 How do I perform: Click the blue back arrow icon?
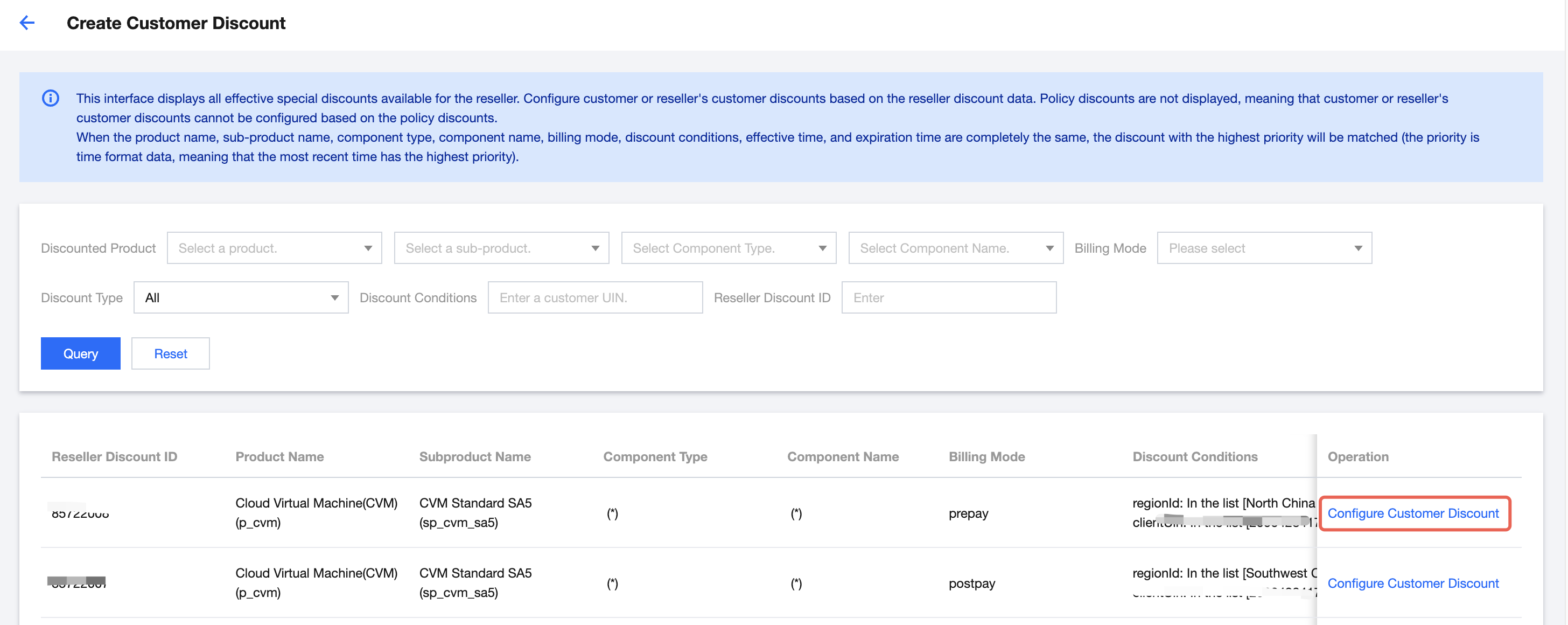[27, 23]
